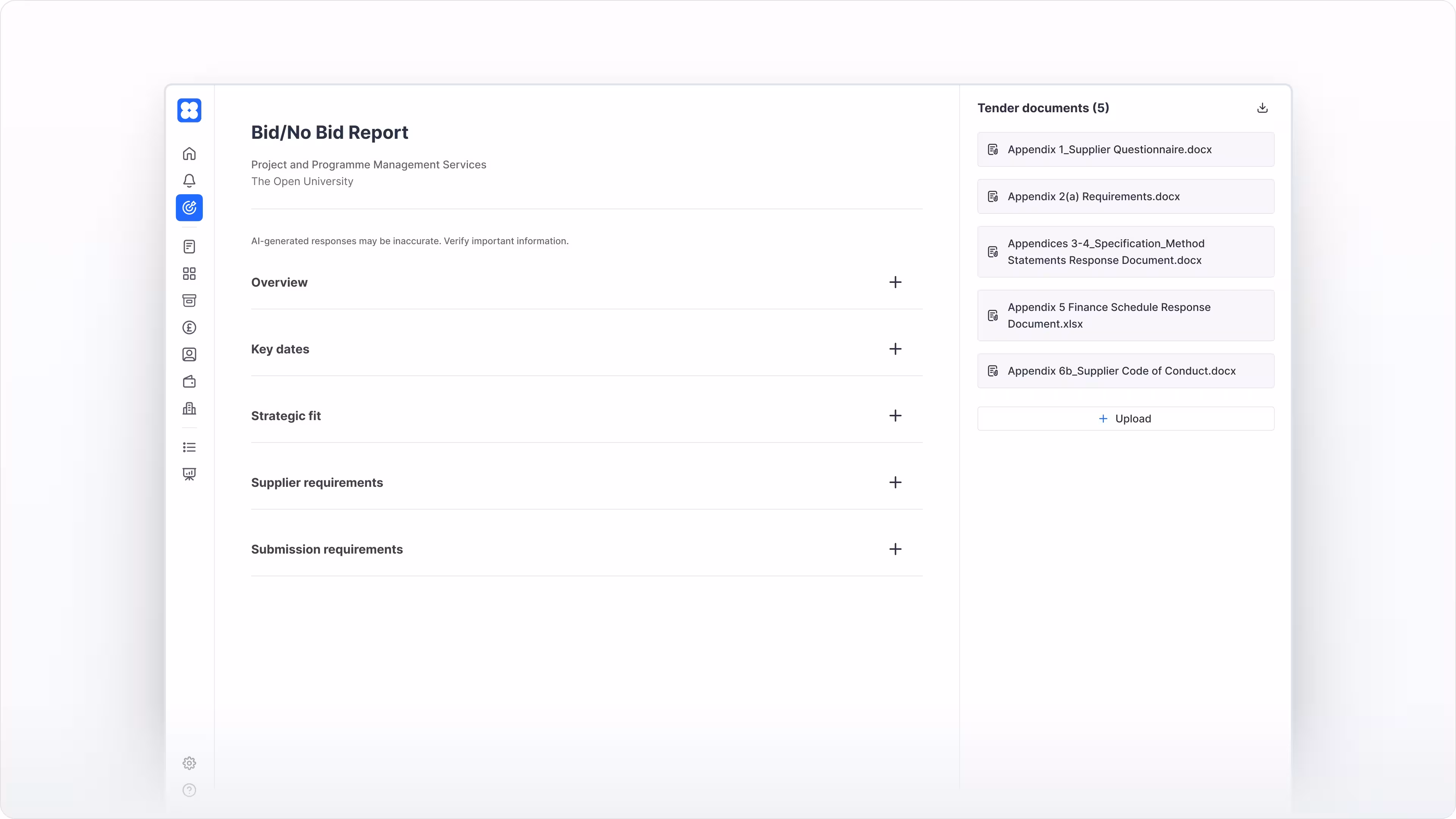
Task: Expand the Overview section
Action: point(895,282)
